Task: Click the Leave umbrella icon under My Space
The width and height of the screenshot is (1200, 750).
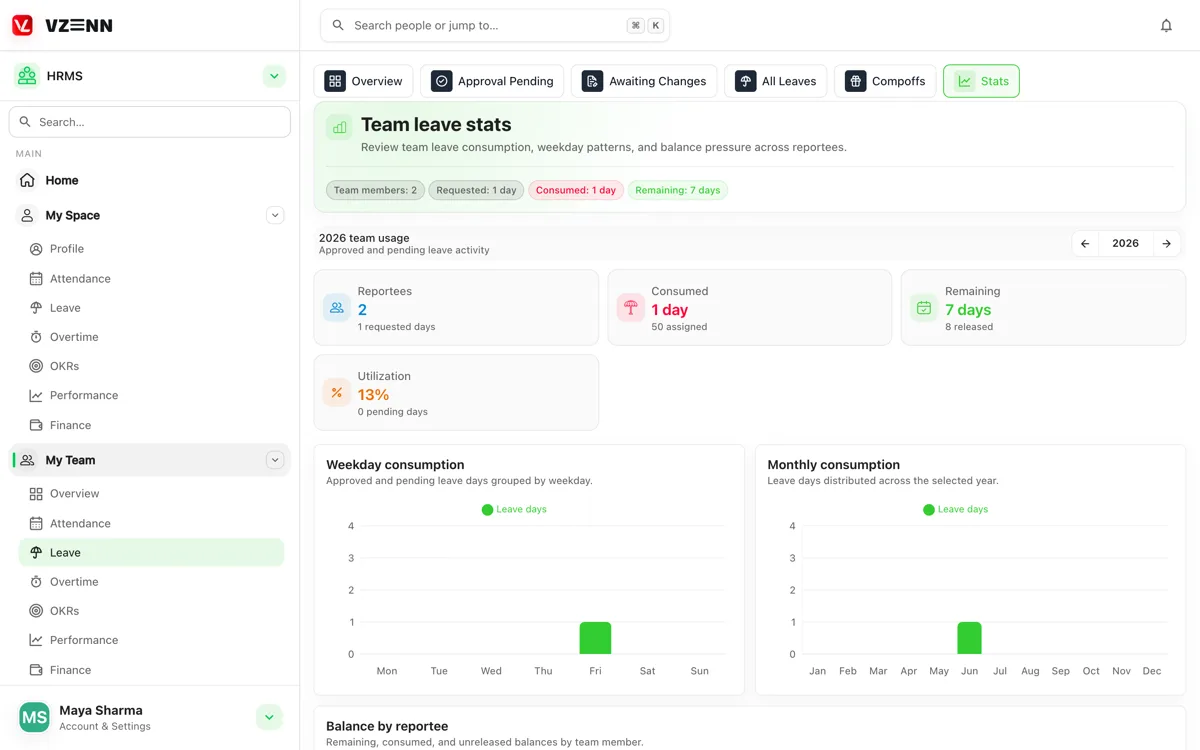Action: click(x=36, y=308)
